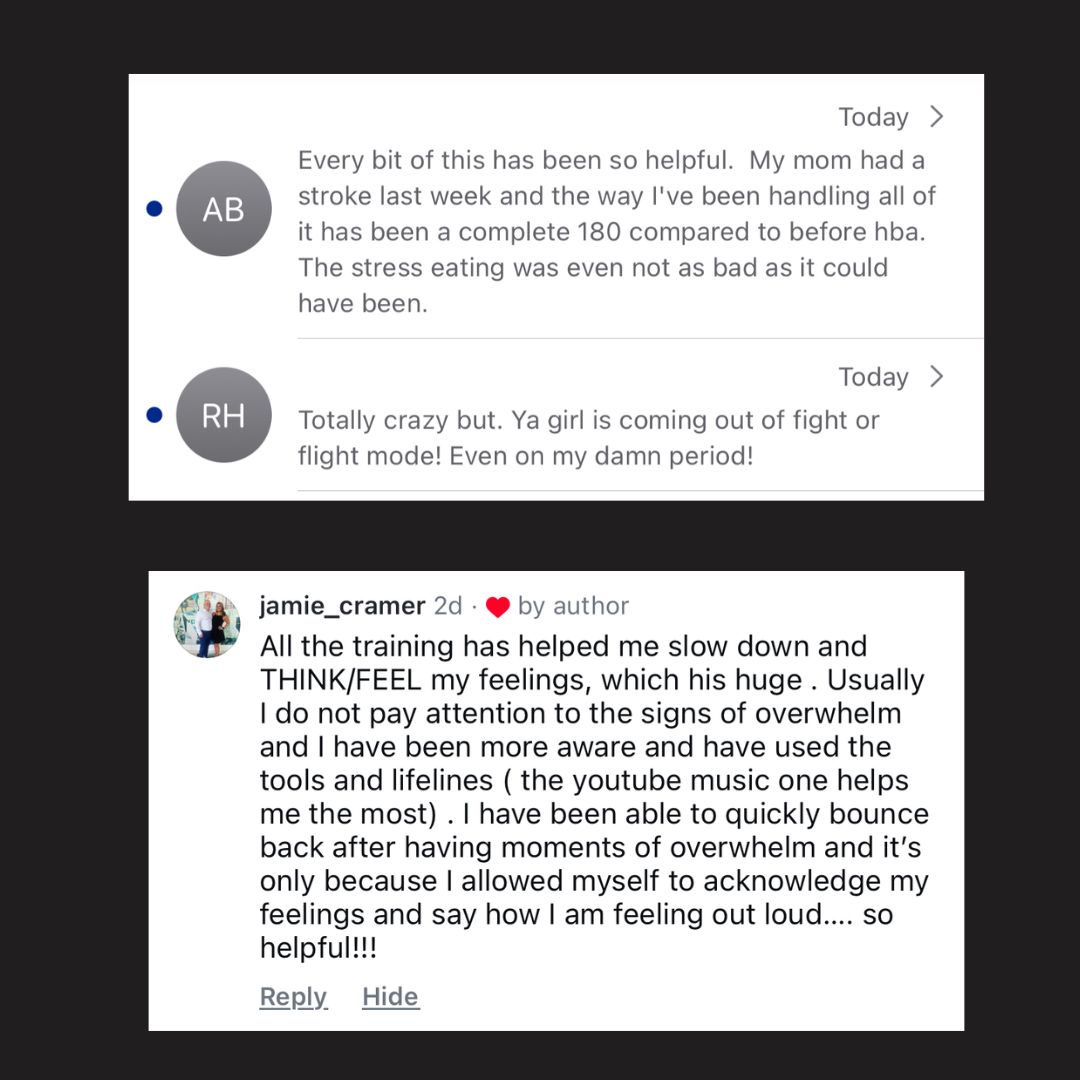Click the 'by author' label
Image resolution: width=1080 pixels, height=1080 pixels.
[573, 606]
